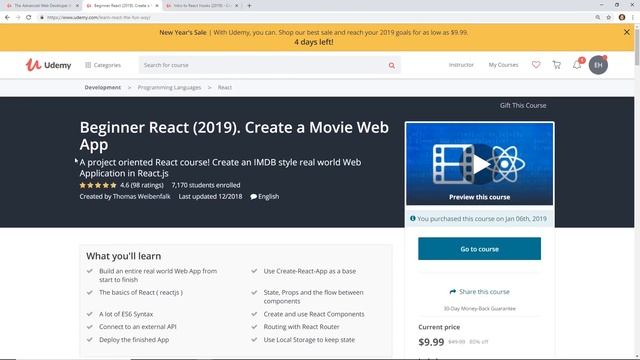This screenshot has height=360, width=640.
Task: Close the Beginner React (2019) tab
Action: pos(157,6)
